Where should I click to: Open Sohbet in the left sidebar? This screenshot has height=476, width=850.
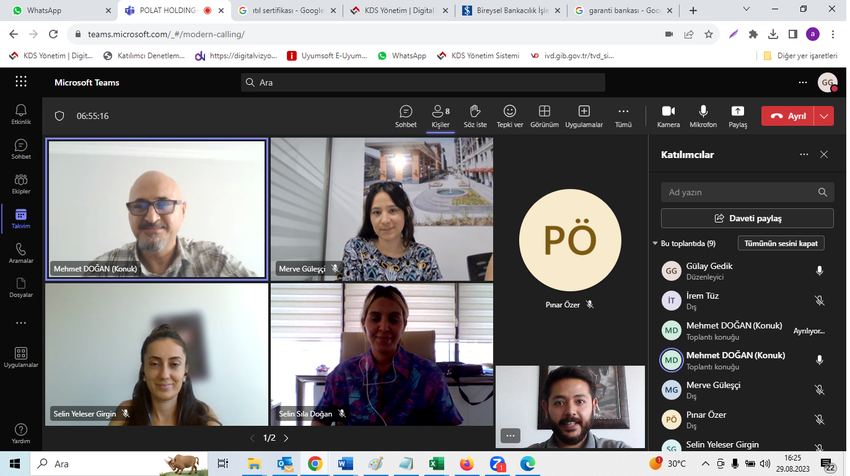point(21,149)
